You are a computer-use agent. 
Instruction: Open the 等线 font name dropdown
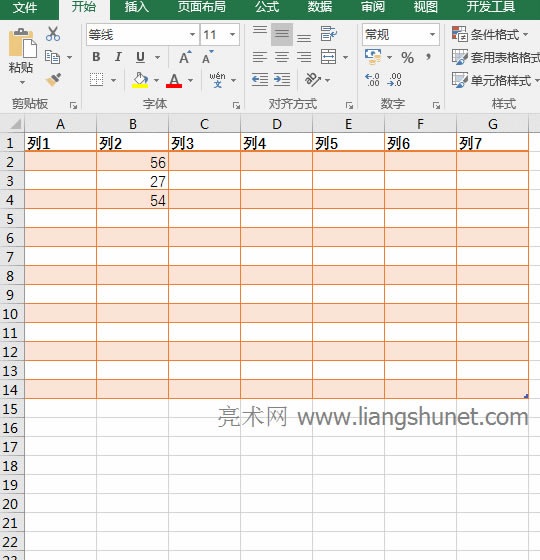[192, 35]
